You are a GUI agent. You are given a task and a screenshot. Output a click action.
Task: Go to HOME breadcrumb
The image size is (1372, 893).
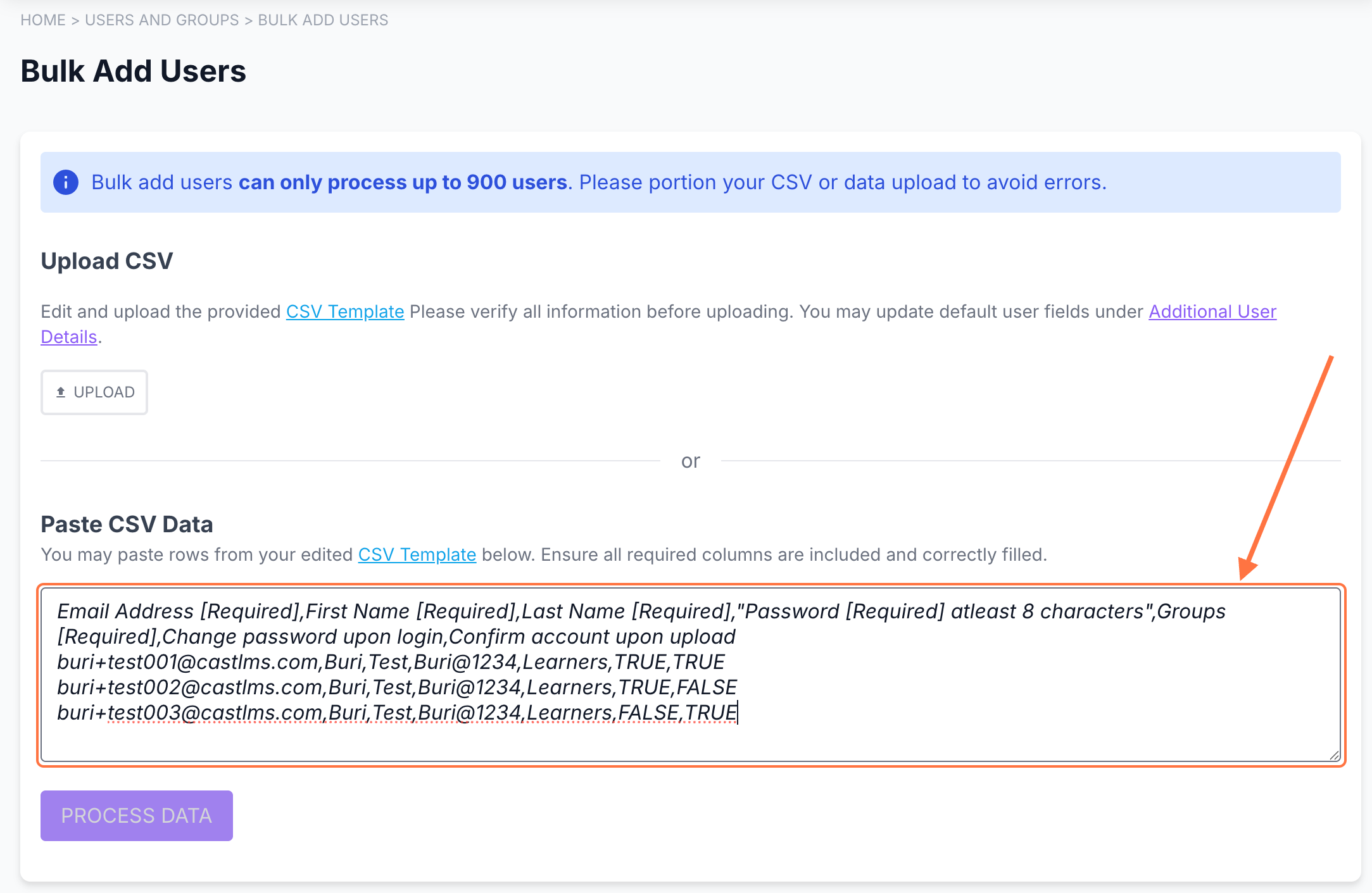click(43, 20)
